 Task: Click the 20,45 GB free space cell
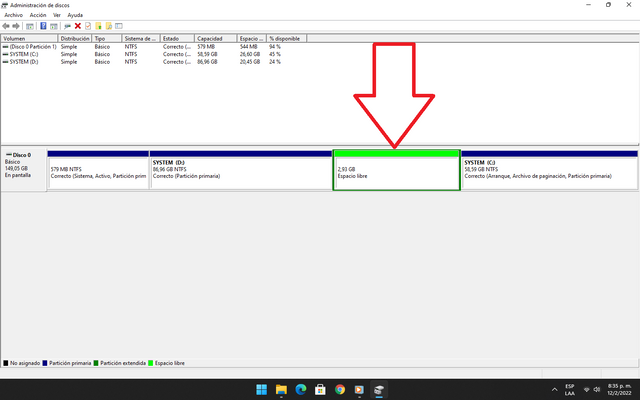250,62
